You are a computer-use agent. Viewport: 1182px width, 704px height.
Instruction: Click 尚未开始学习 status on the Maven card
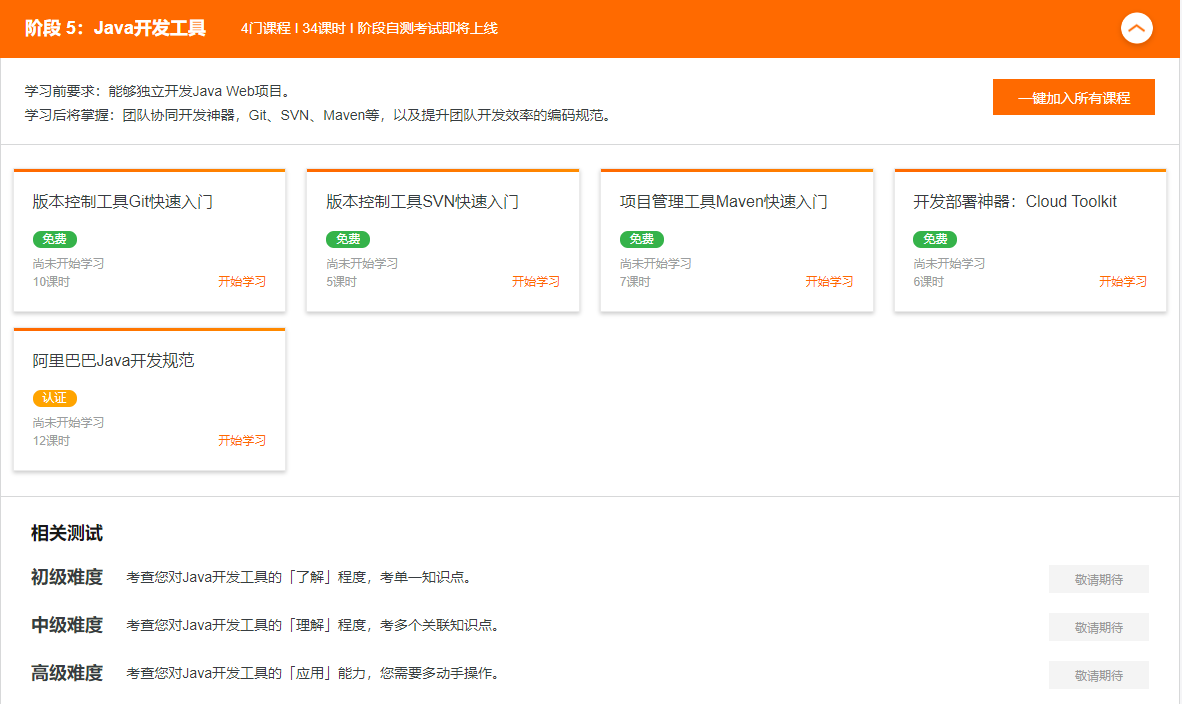656,263
